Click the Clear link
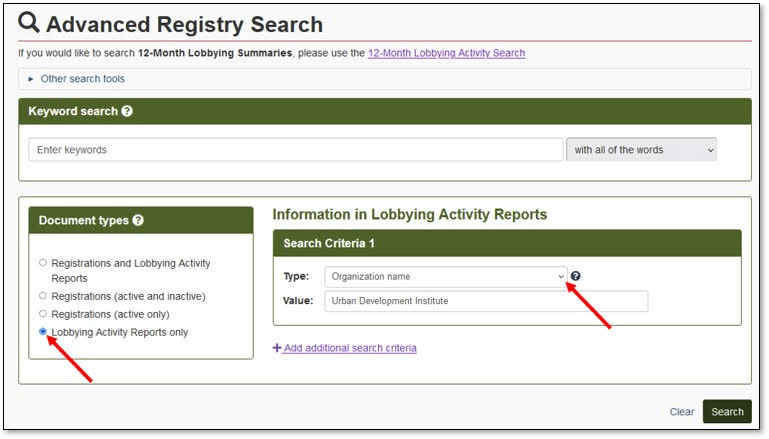The width and height of the screenshot is (769, 439). pos(681,412)
